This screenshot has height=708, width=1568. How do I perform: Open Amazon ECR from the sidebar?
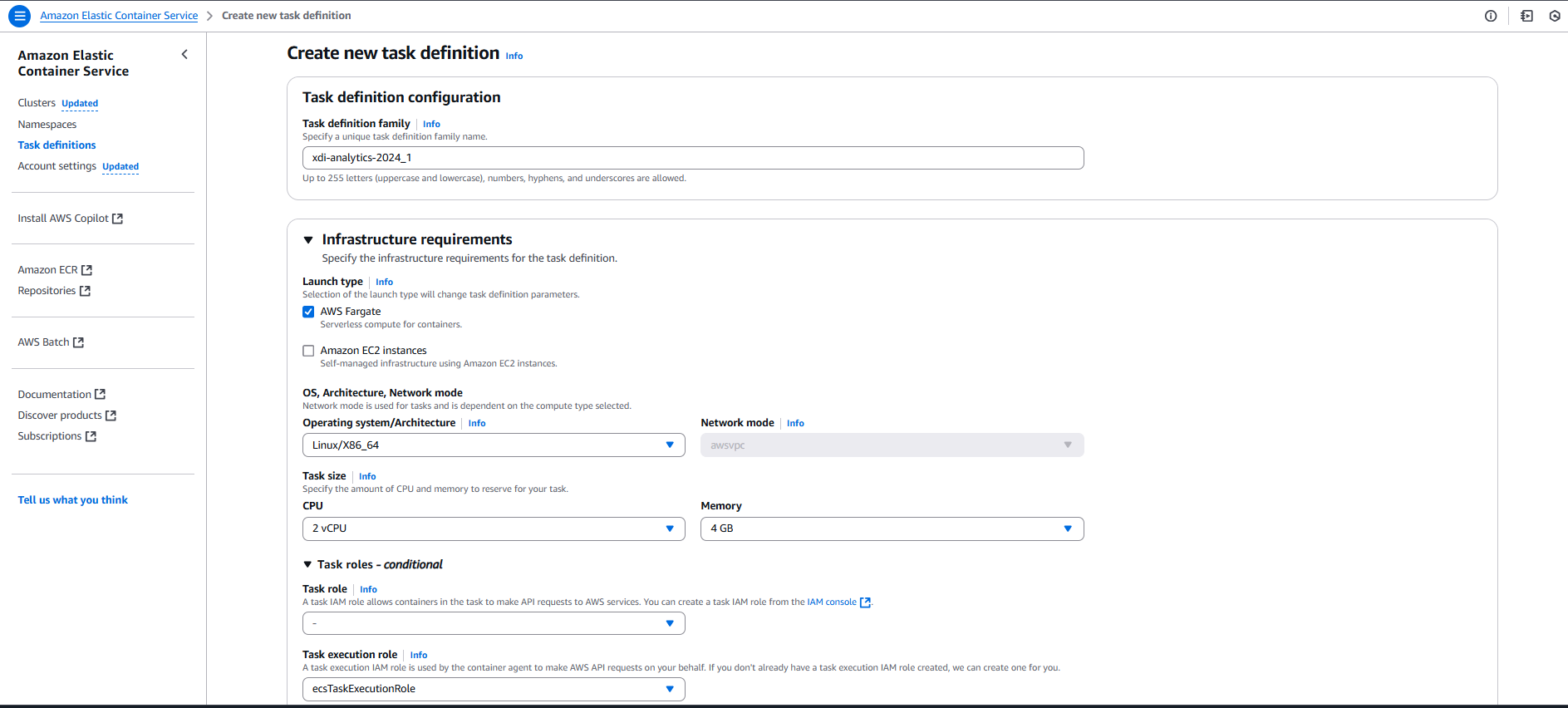(x=47, y=270)
